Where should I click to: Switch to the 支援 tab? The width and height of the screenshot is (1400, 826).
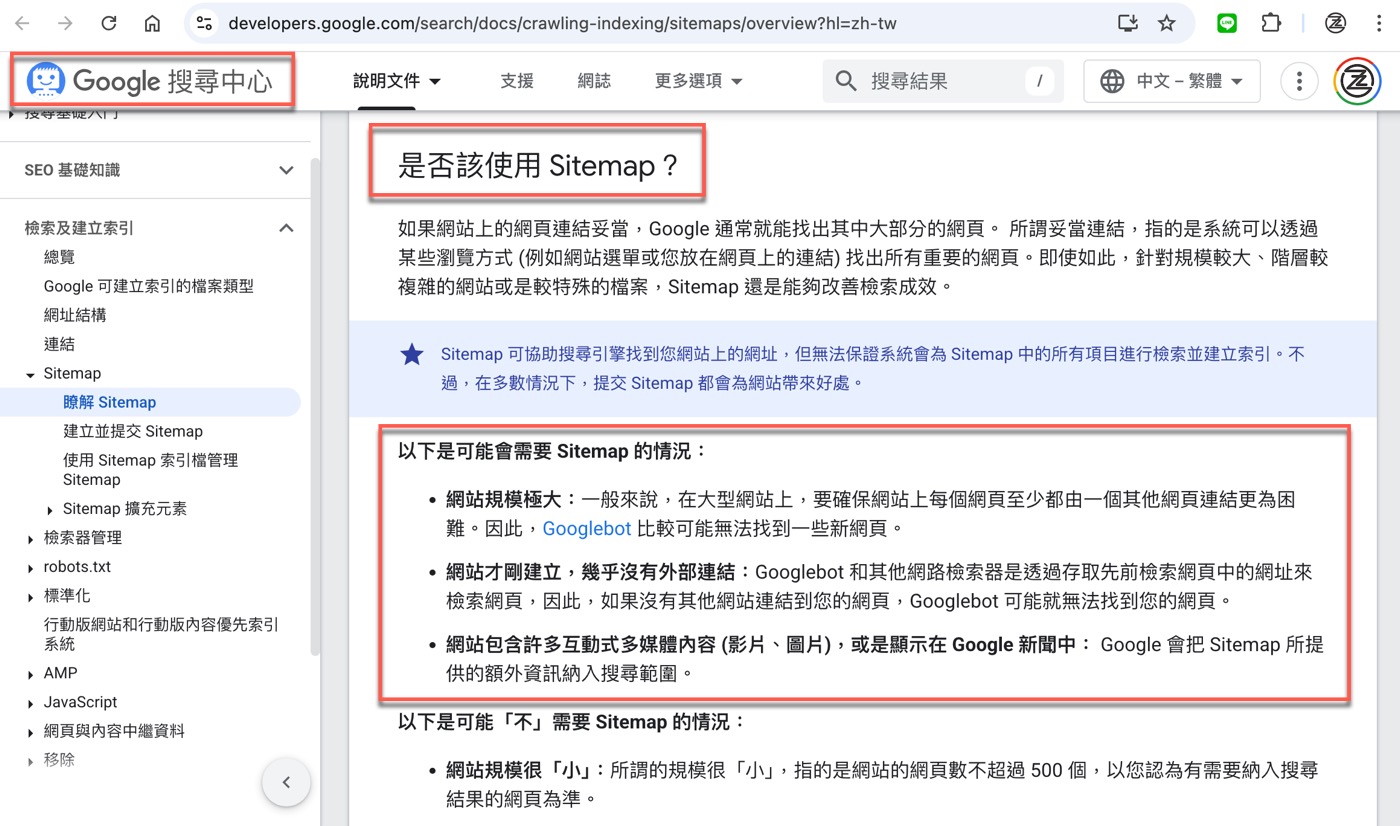[x=517, y=81]
